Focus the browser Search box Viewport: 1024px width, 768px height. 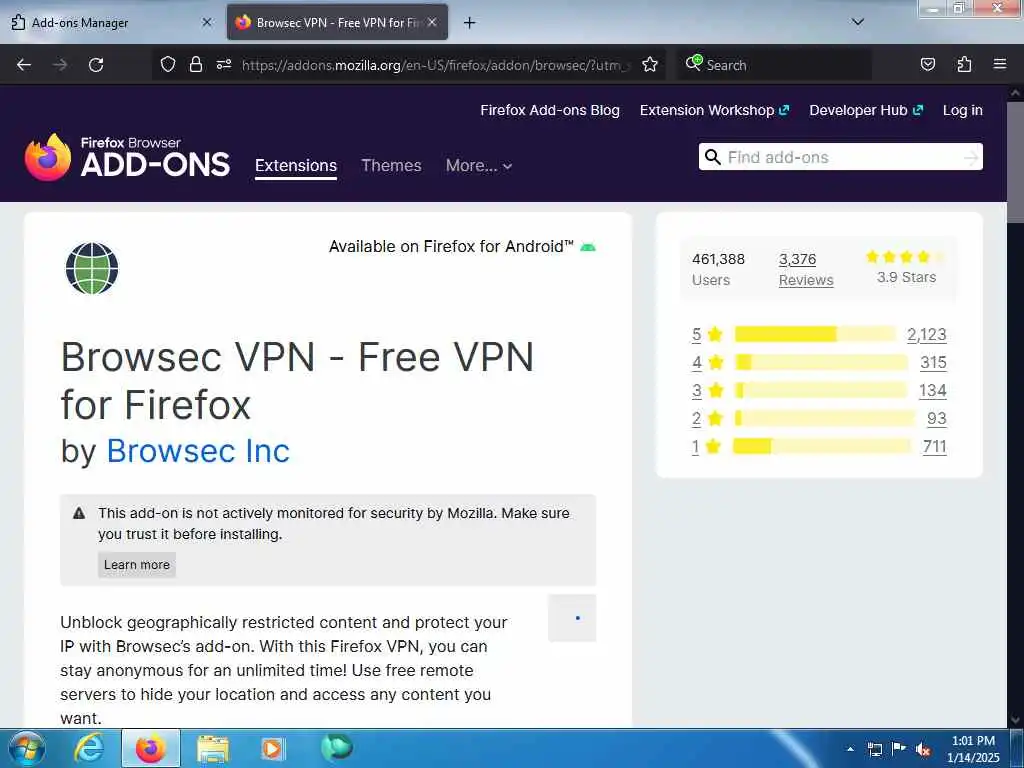[775, 65]
